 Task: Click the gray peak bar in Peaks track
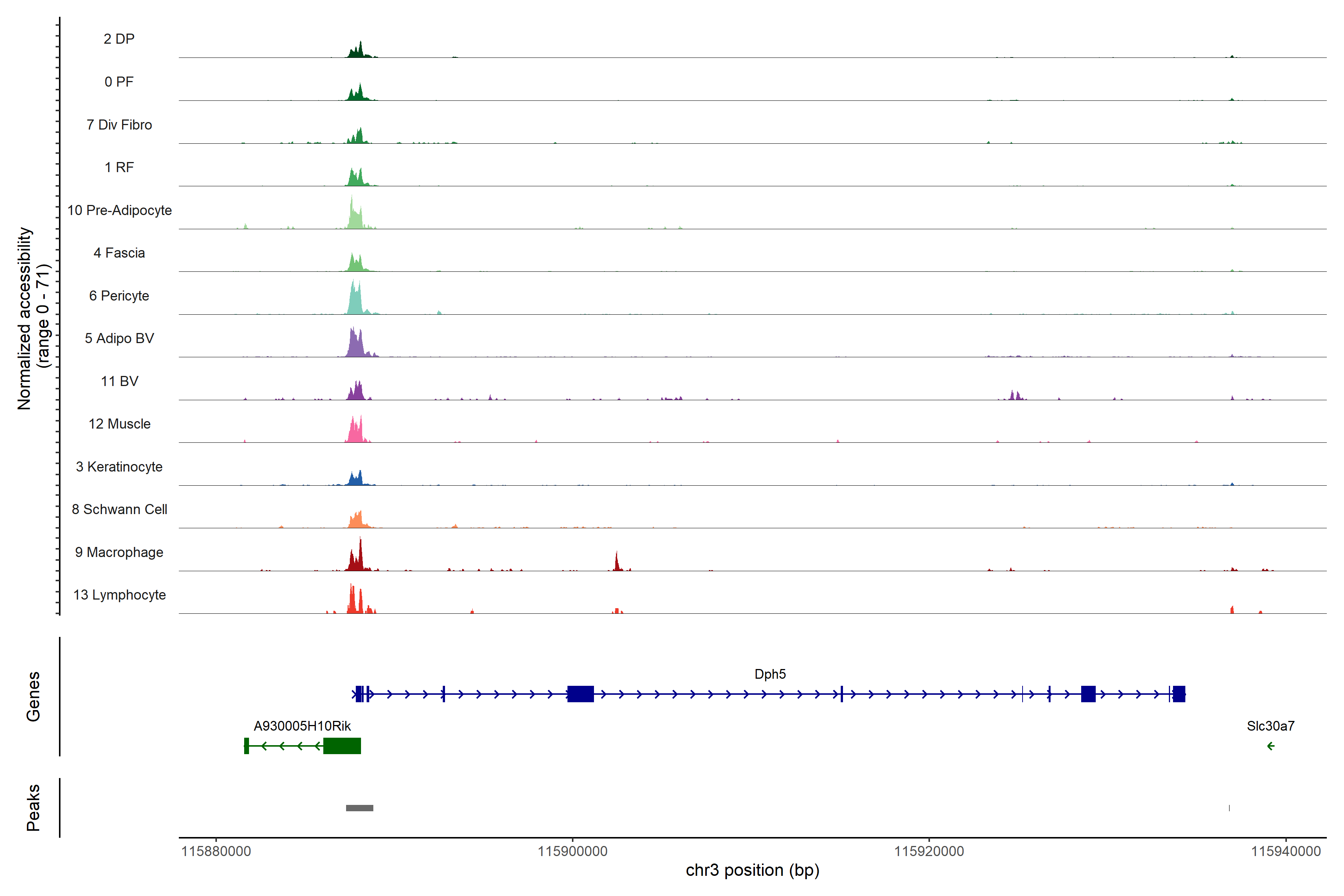(x=360, y=808)
